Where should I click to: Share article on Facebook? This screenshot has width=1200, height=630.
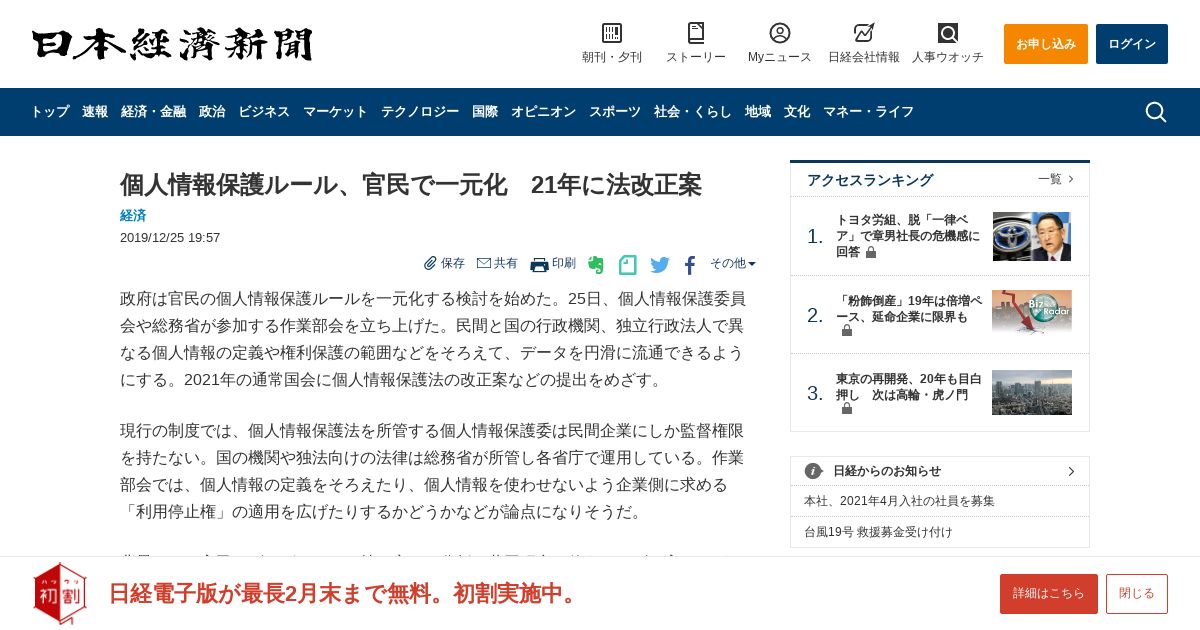point(690,265)
